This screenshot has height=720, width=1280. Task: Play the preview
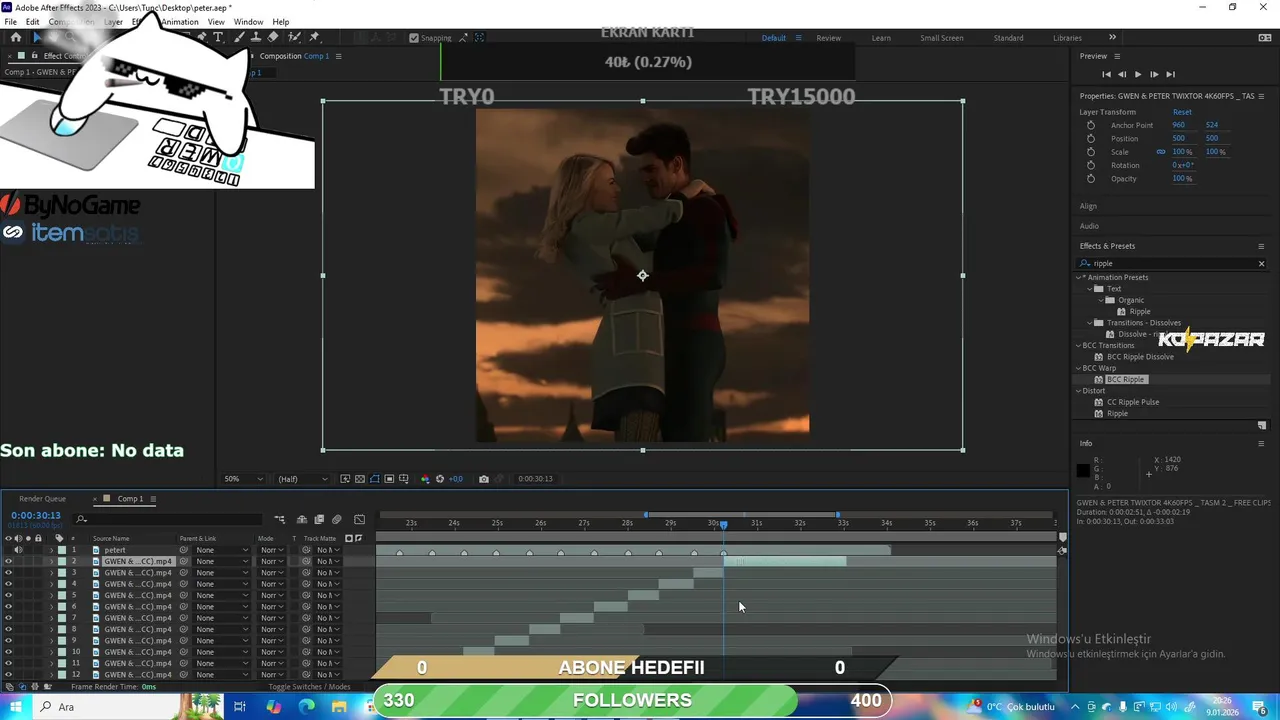coord(1137,74)
